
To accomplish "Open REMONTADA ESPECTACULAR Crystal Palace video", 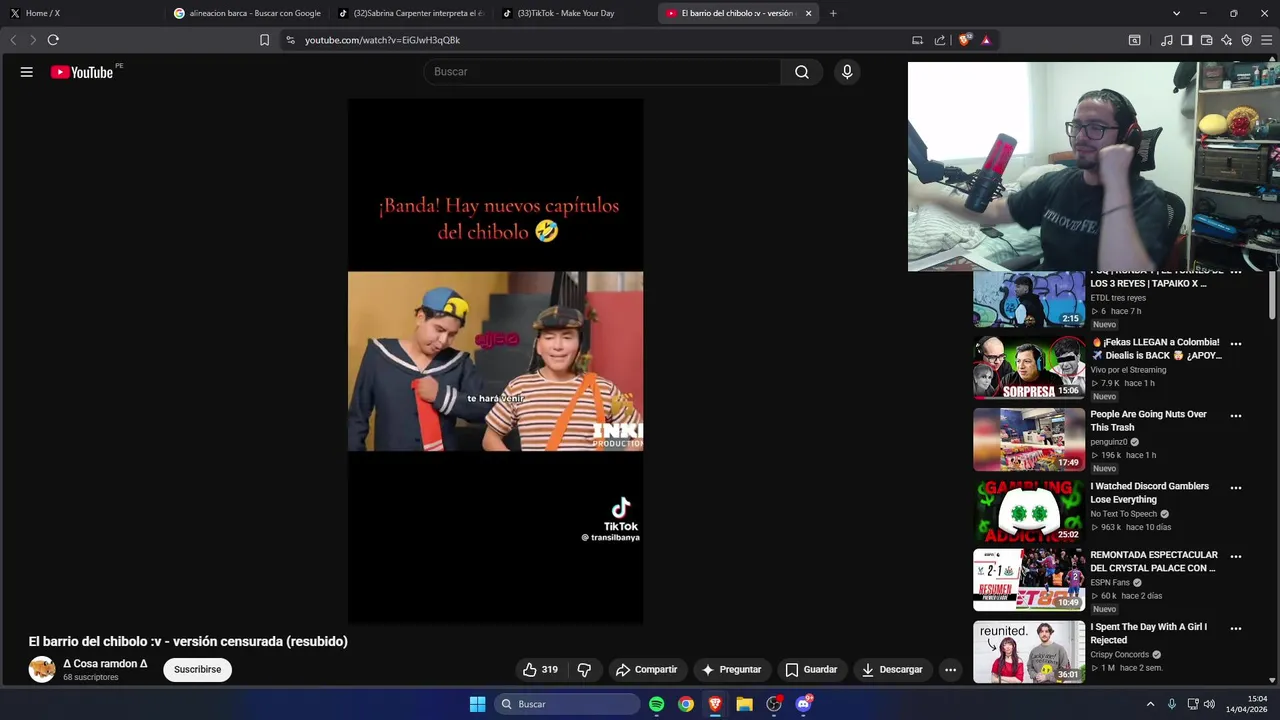I will (x=1153, y=561).
